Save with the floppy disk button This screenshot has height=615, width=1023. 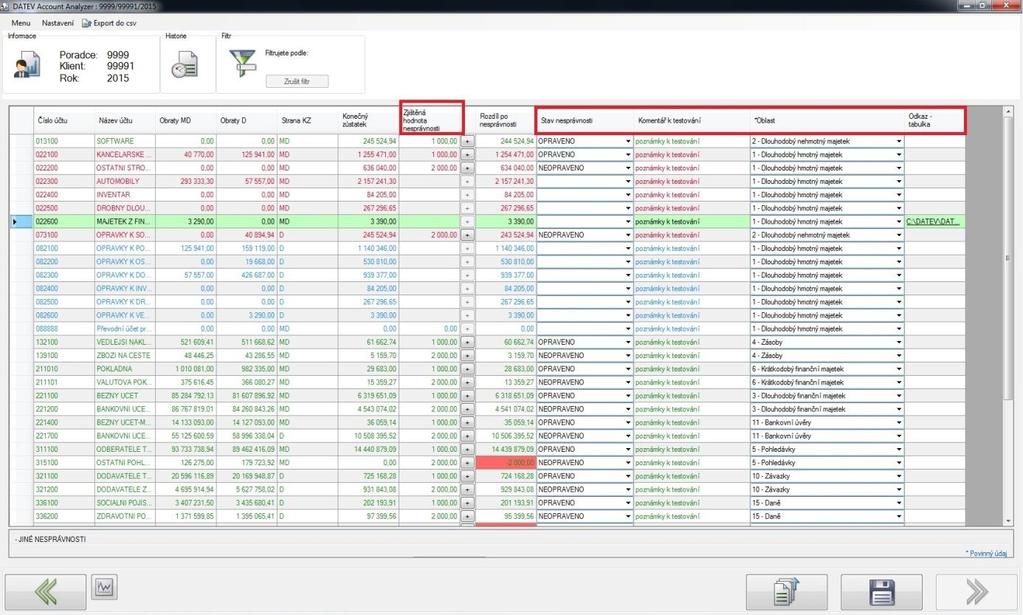(x=881, y=592)
